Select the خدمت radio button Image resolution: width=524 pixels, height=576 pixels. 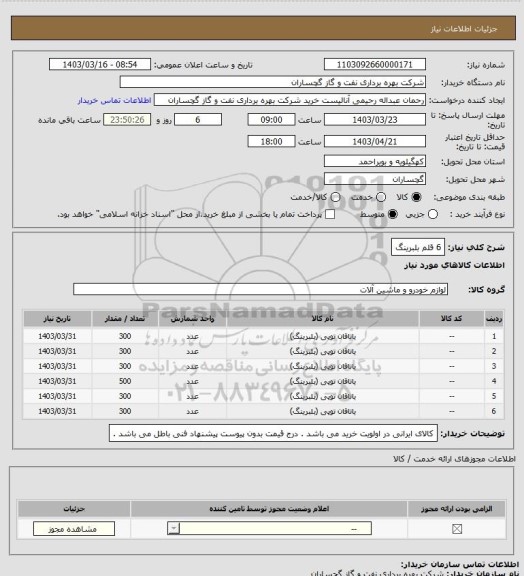[x=381, y=197]
